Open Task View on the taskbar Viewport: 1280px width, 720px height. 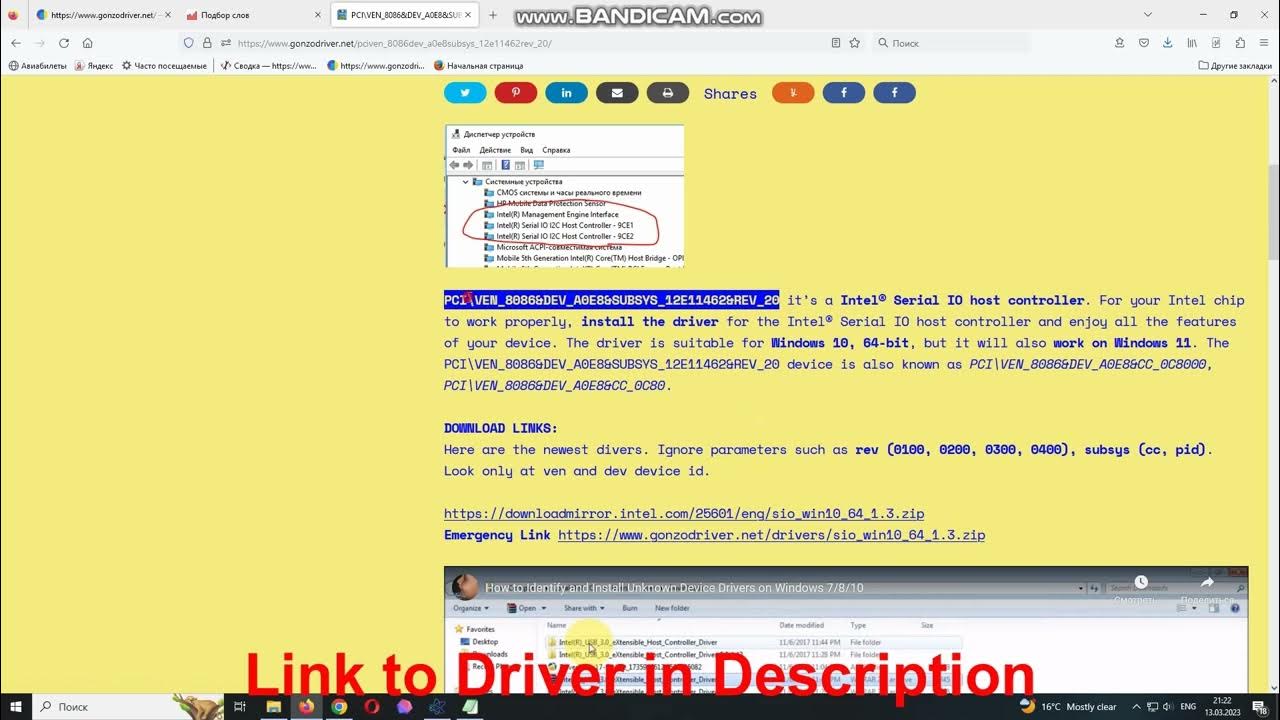239,706
